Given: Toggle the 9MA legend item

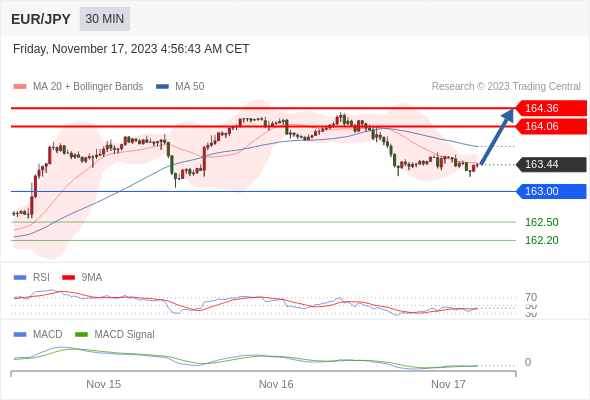Looking at the screenshot, I should pos(82,278).
